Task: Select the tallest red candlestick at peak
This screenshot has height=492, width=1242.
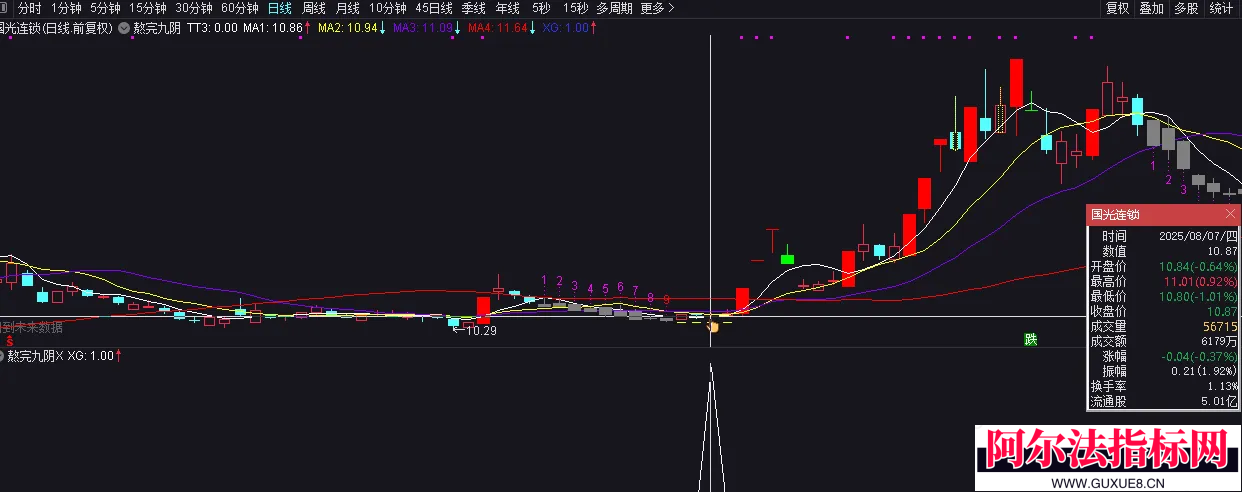Action: 1016,83
